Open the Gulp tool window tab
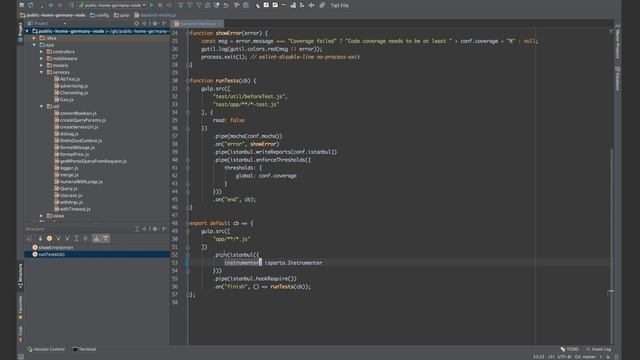Viewport: 640px width, 360px height. (x=20, y=333)
